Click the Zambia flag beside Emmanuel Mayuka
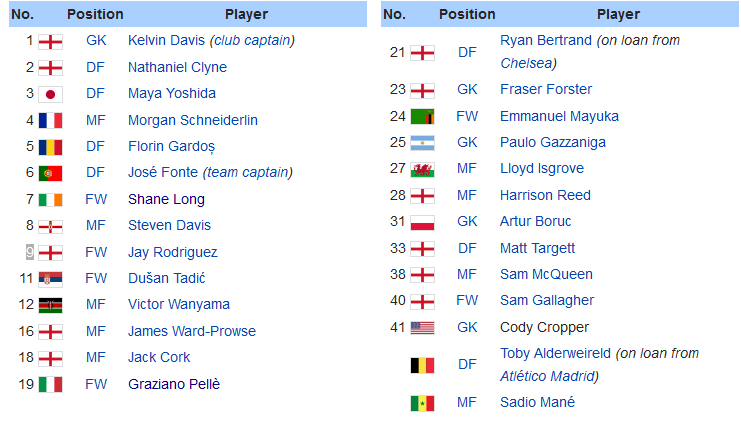This screenshot has height=423, width=741. 422,116
